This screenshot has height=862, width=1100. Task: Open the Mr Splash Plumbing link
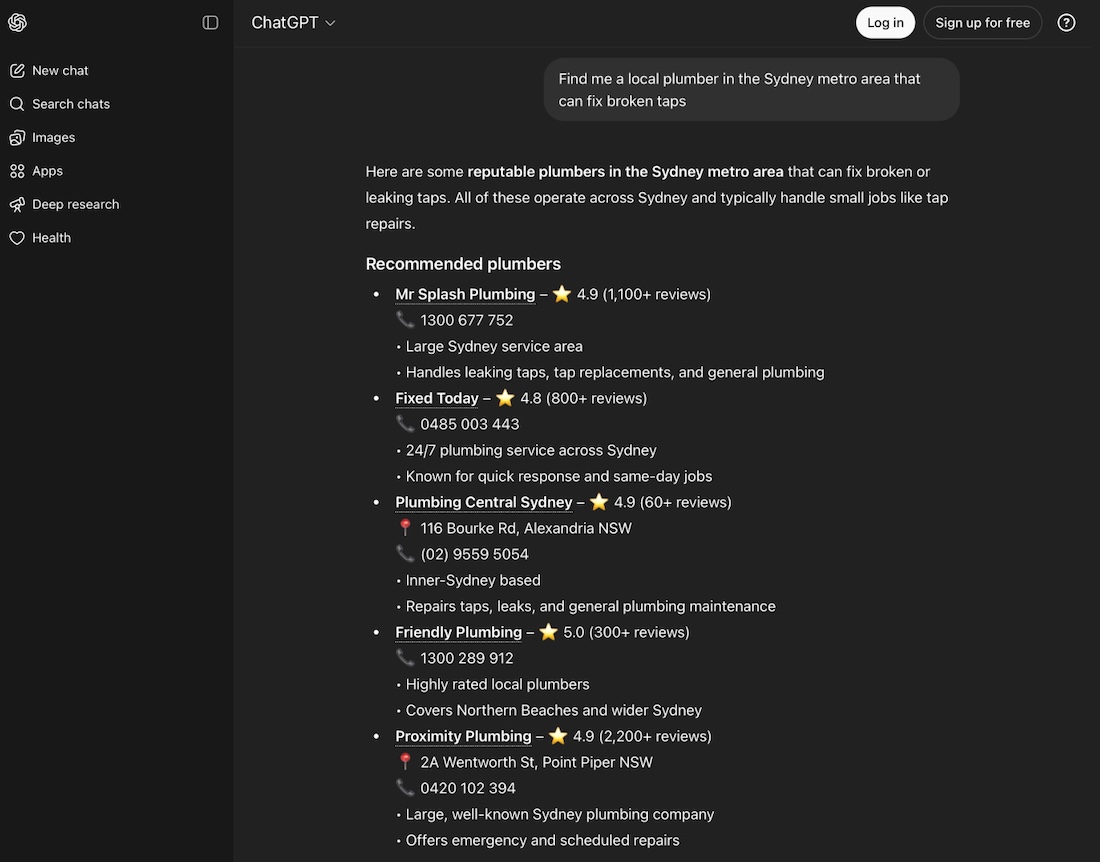click(x=464, y=293)
